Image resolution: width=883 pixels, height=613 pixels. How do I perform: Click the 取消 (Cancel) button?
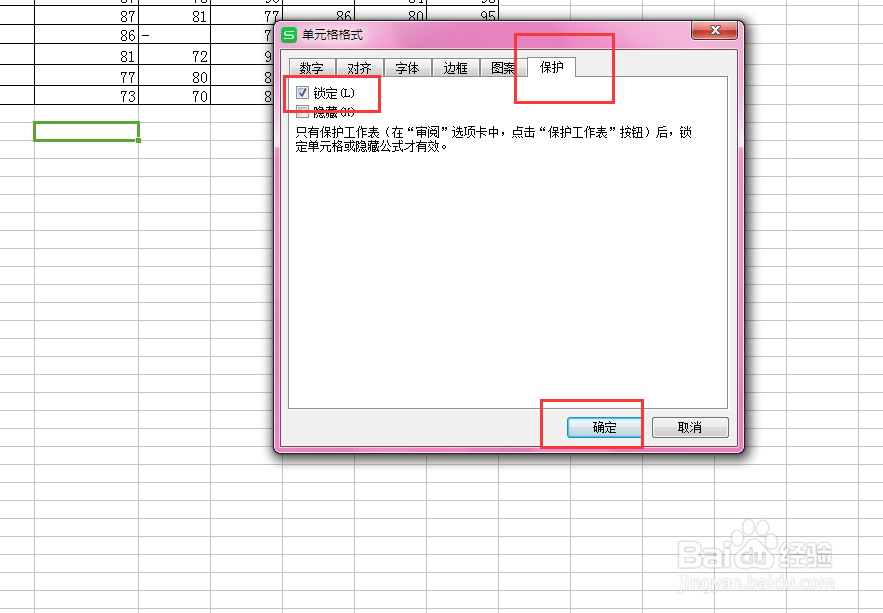pos(690,427)
